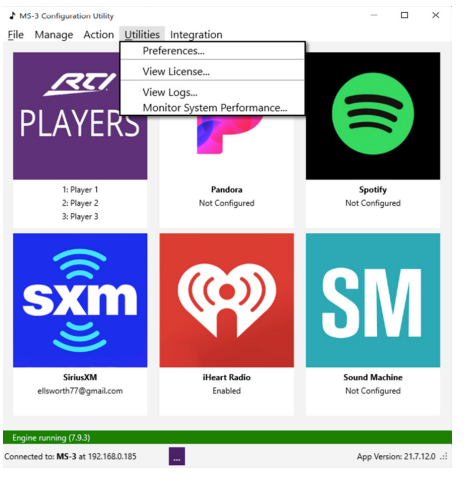Click the App Version 21.7.12.0 text
466x479 pixels.
coord(396,456)
